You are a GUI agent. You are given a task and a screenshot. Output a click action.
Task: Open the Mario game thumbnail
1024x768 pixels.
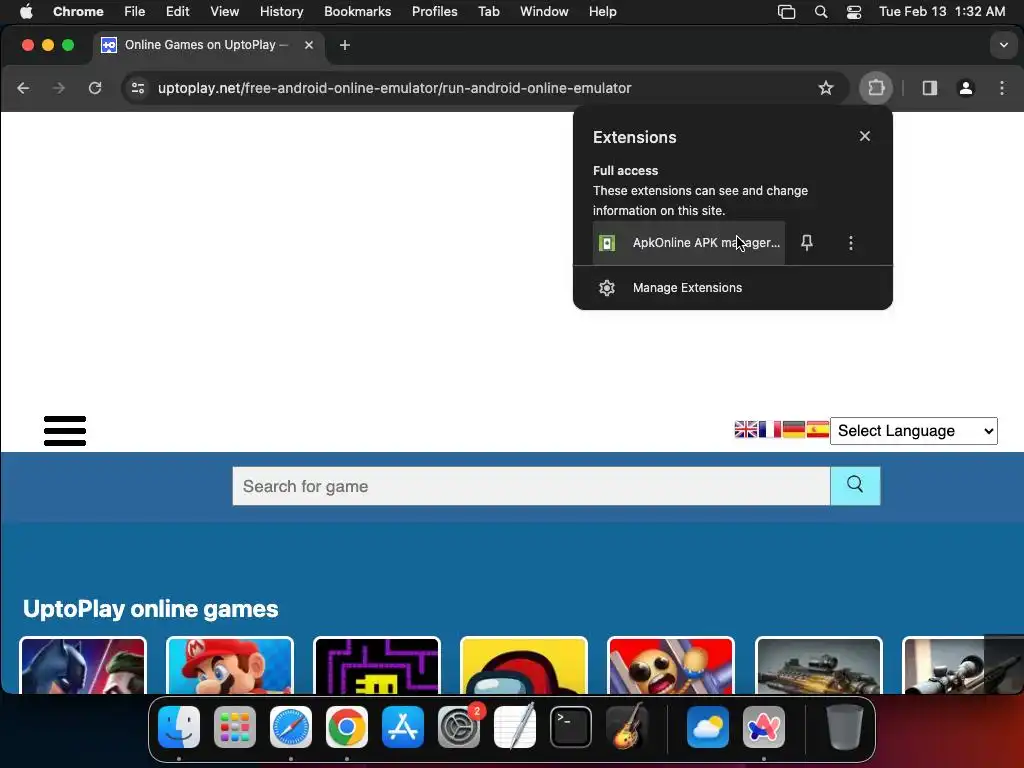230,665
